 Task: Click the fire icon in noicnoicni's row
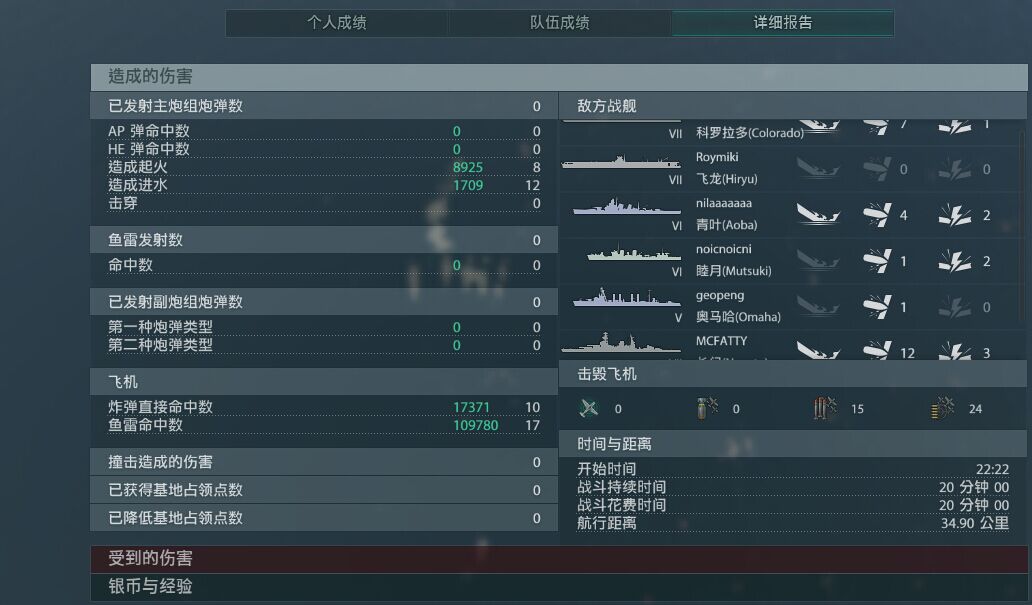tap(954, 261)
